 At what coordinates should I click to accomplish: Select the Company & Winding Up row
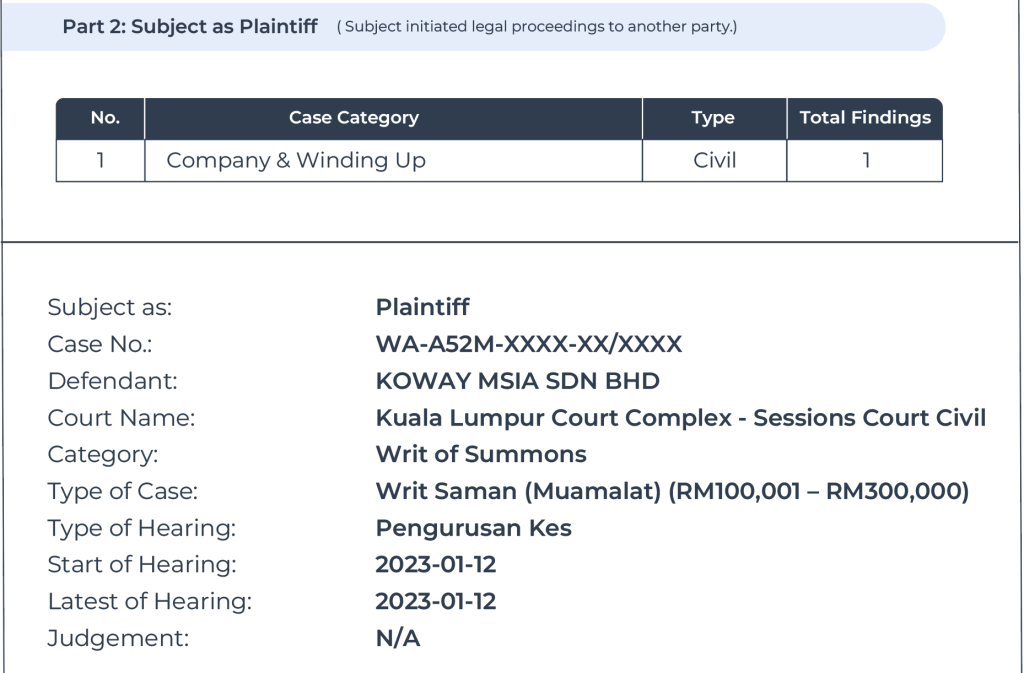click(x=296, y=160)
